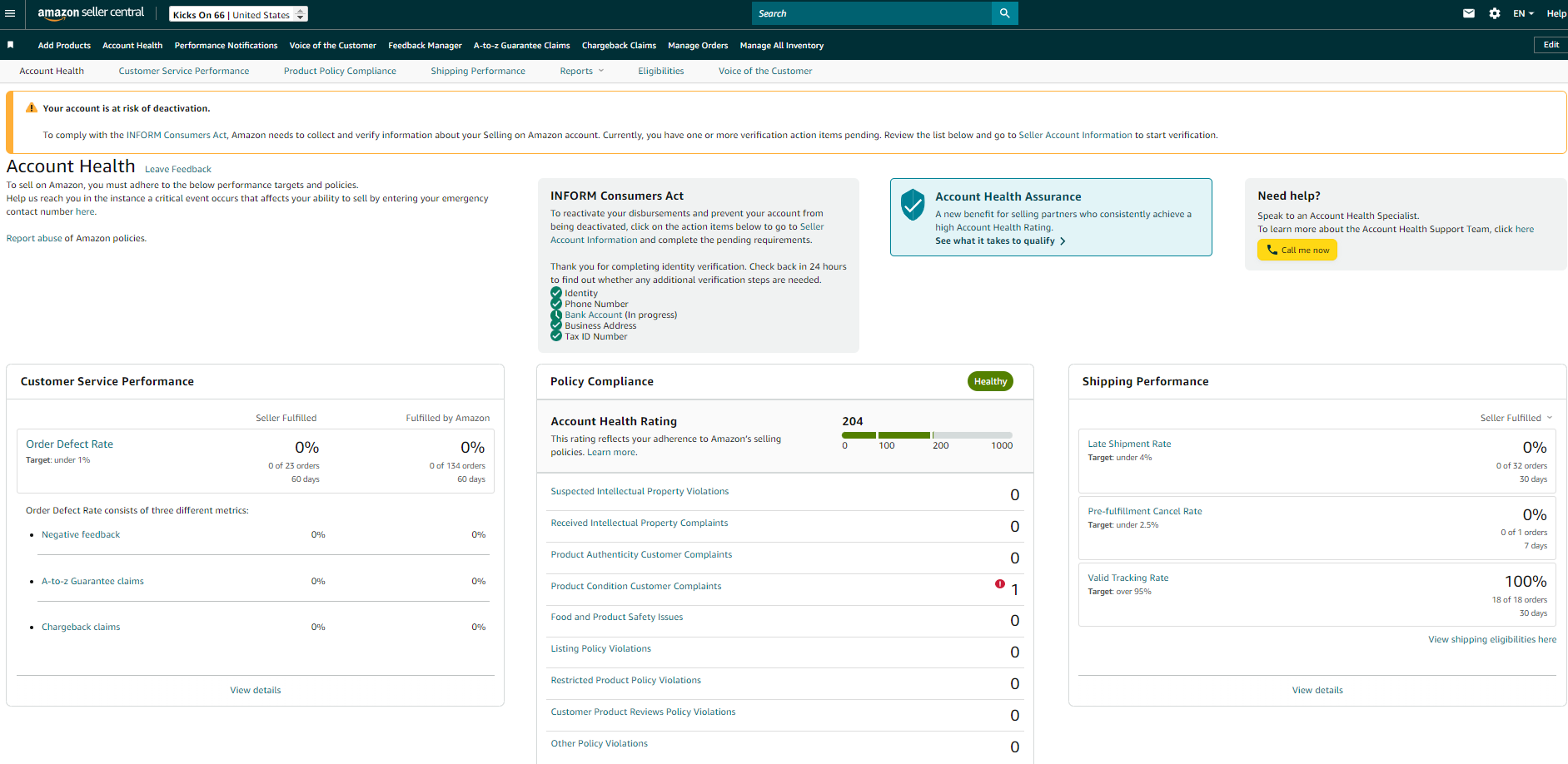This screenshot has height=764, width=1568.
Task: Open the Late Shipment Rate link
Action: click(1129, 444)
